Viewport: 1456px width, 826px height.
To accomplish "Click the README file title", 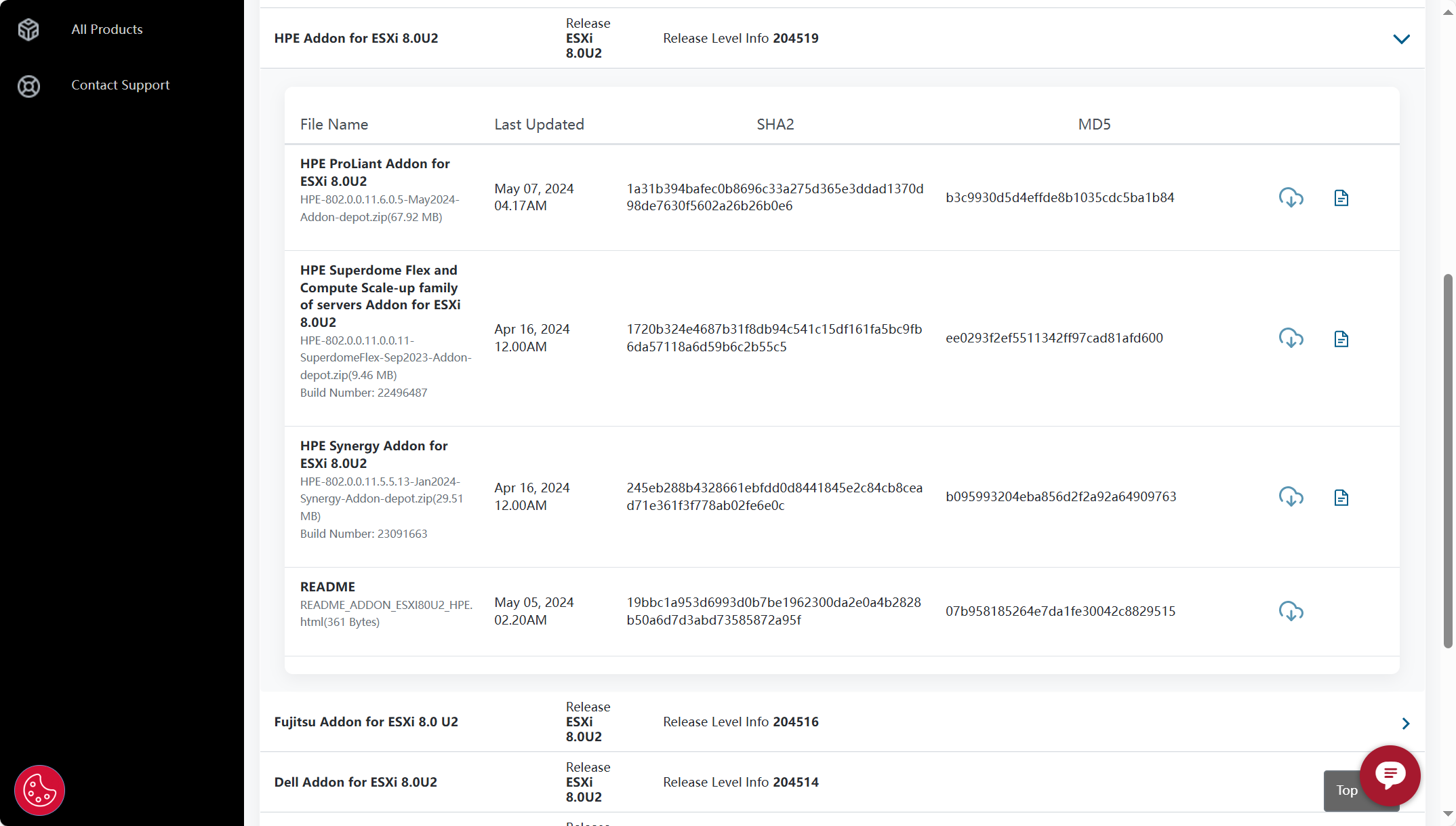I will (327, 587).
